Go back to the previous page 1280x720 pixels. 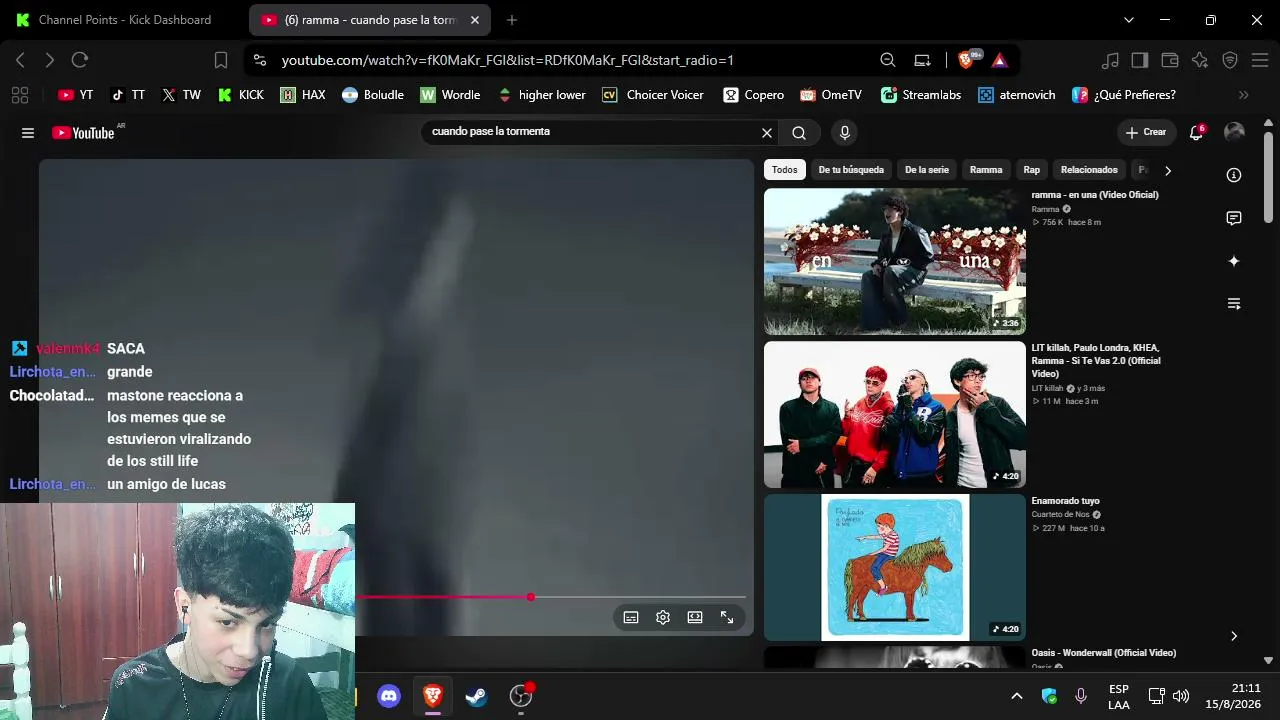point(20,60)
